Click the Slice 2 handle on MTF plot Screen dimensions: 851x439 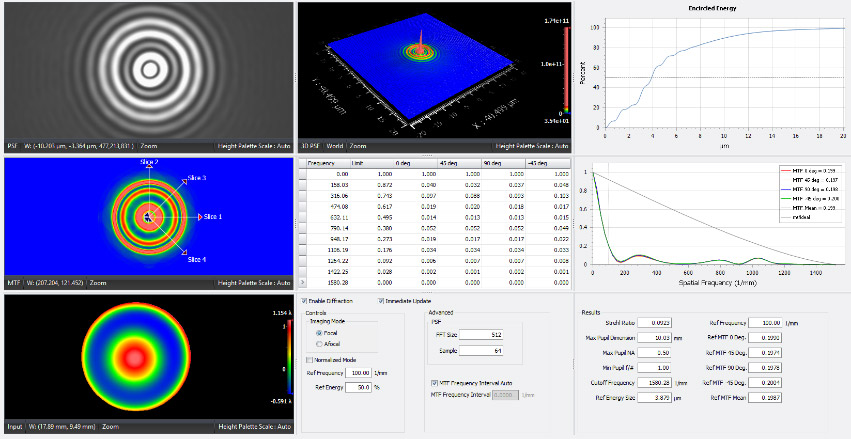pyautogui.click(x=148, y=168)
